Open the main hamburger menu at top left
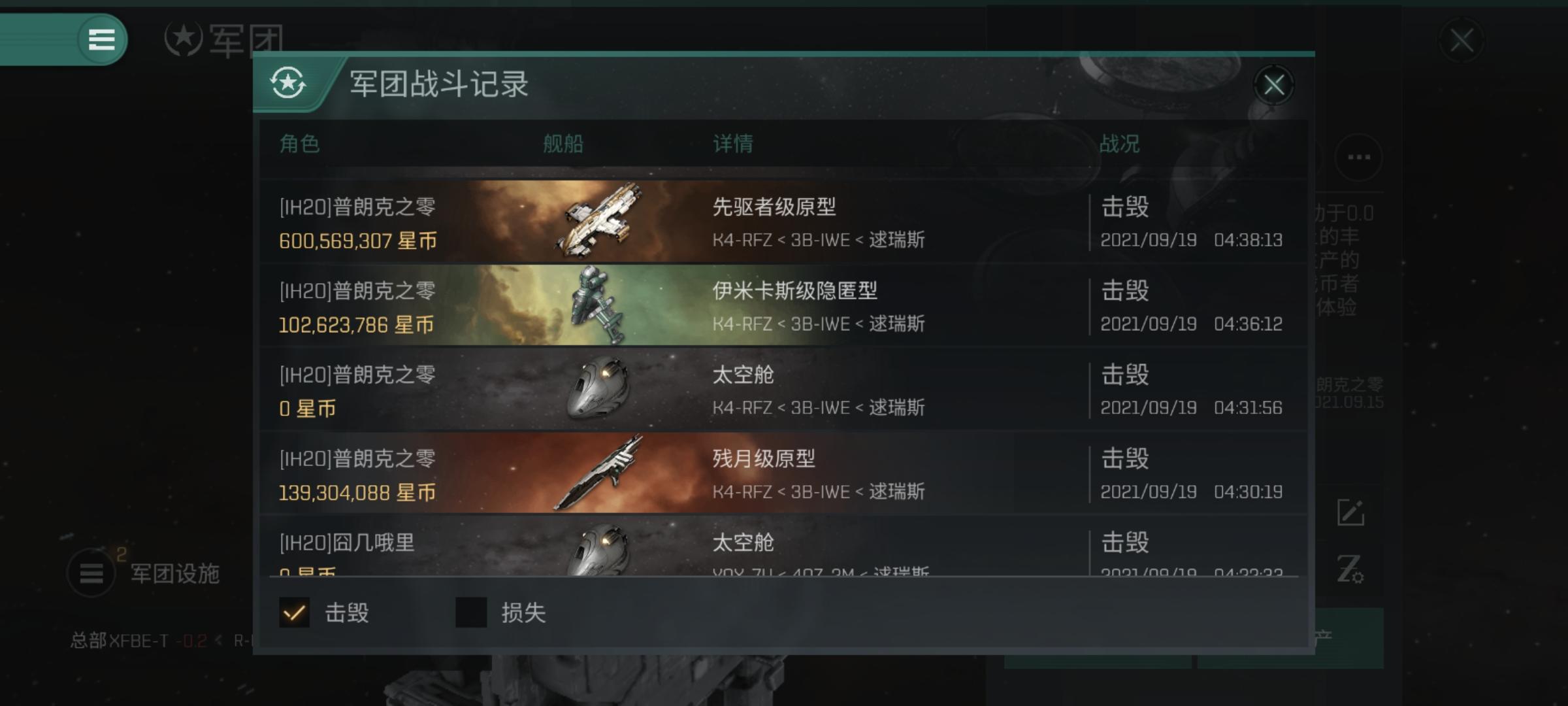 [101, 39]
